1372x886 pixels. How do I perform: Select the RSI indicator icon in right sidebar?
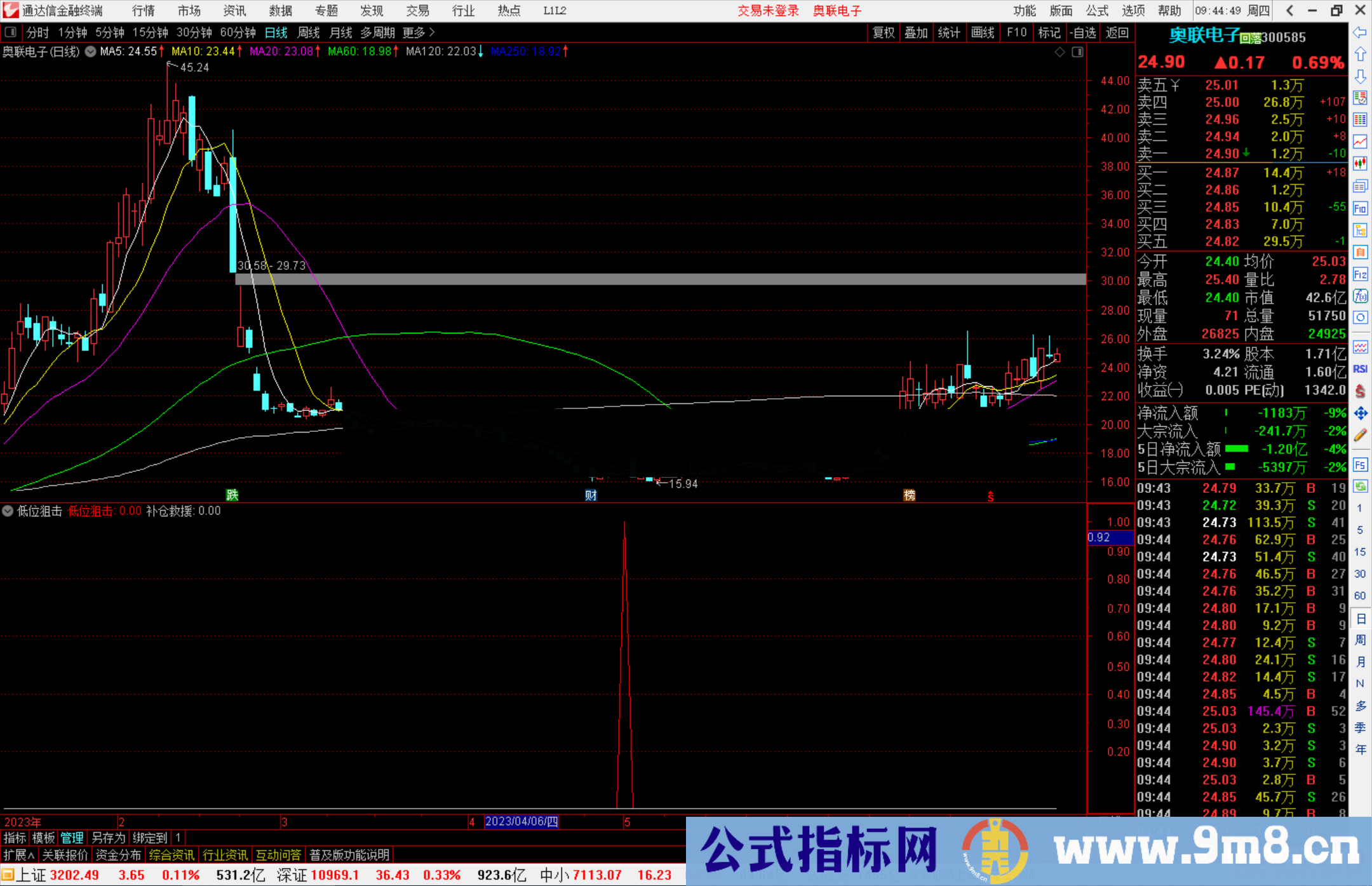[x=1361, y=368]
